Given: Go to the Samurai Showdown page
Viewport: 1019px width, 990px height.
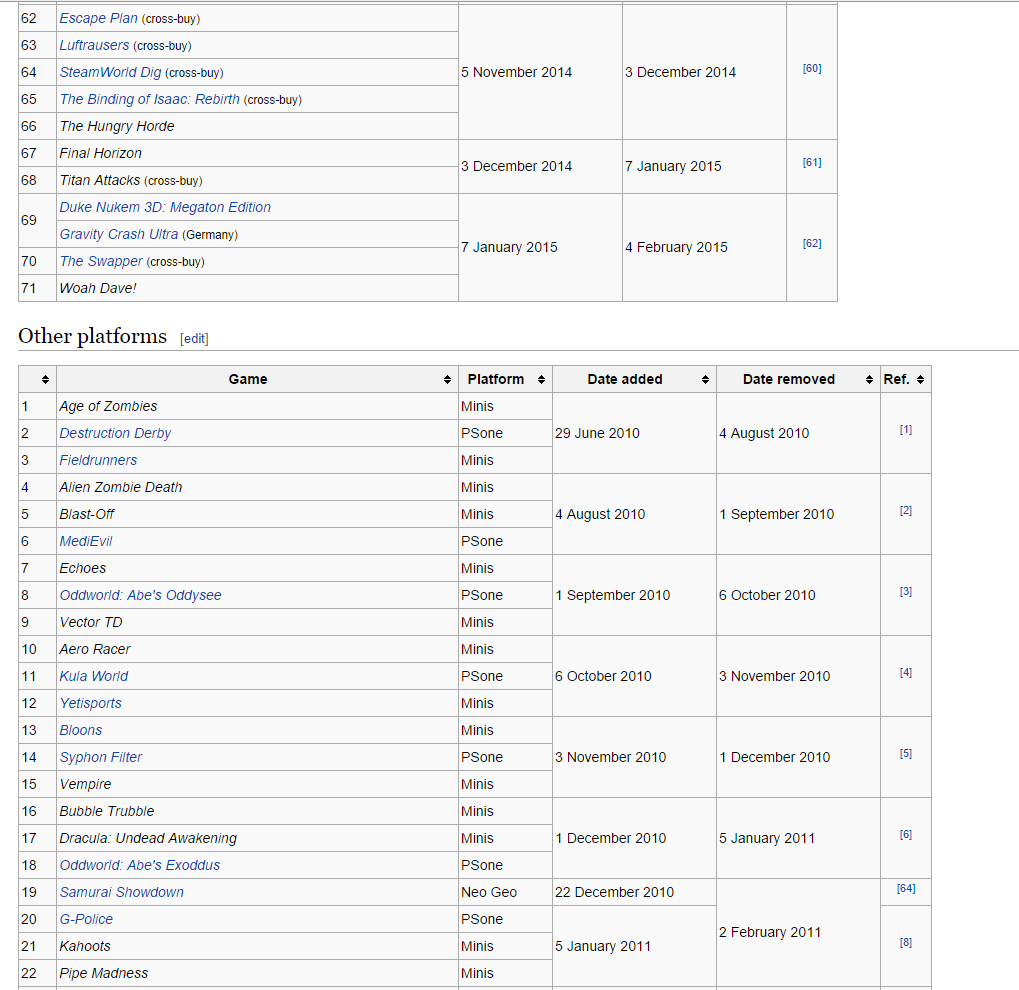Looking at the screenshot, I should click(122, 892).
